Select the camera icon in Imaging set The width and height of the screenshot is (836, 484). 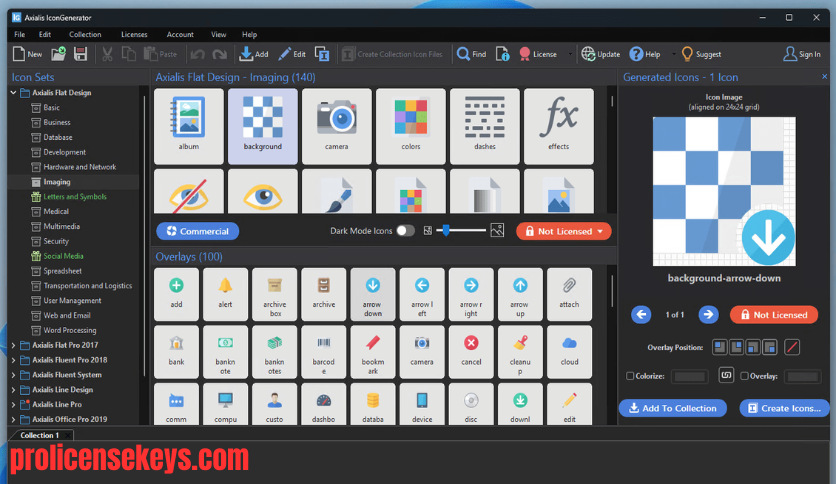pos(336,126)
